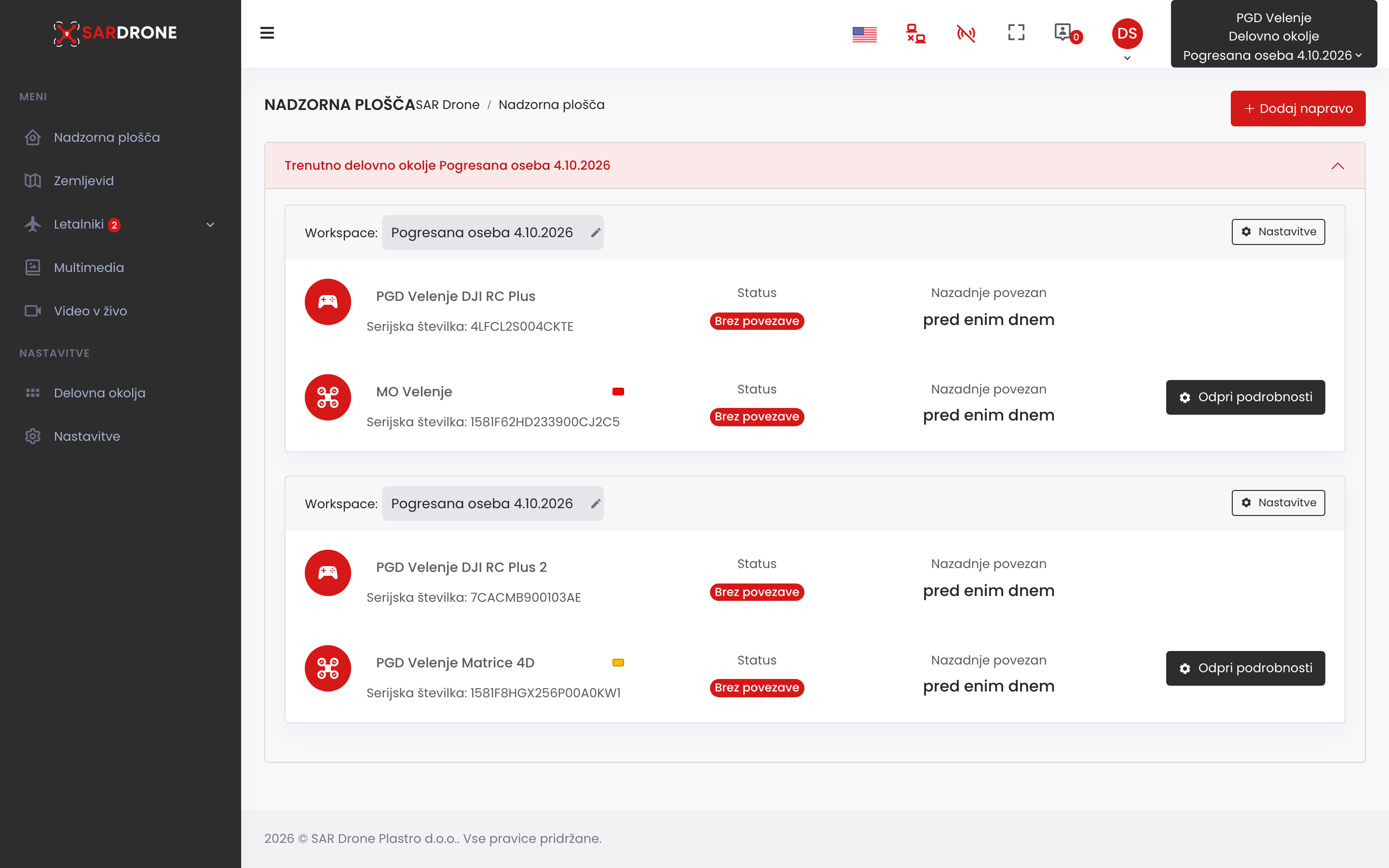Open PGD Velenje workspace selector dropdown
The width and height of the screenshot is (1389, 868).
click(1274, 34)
